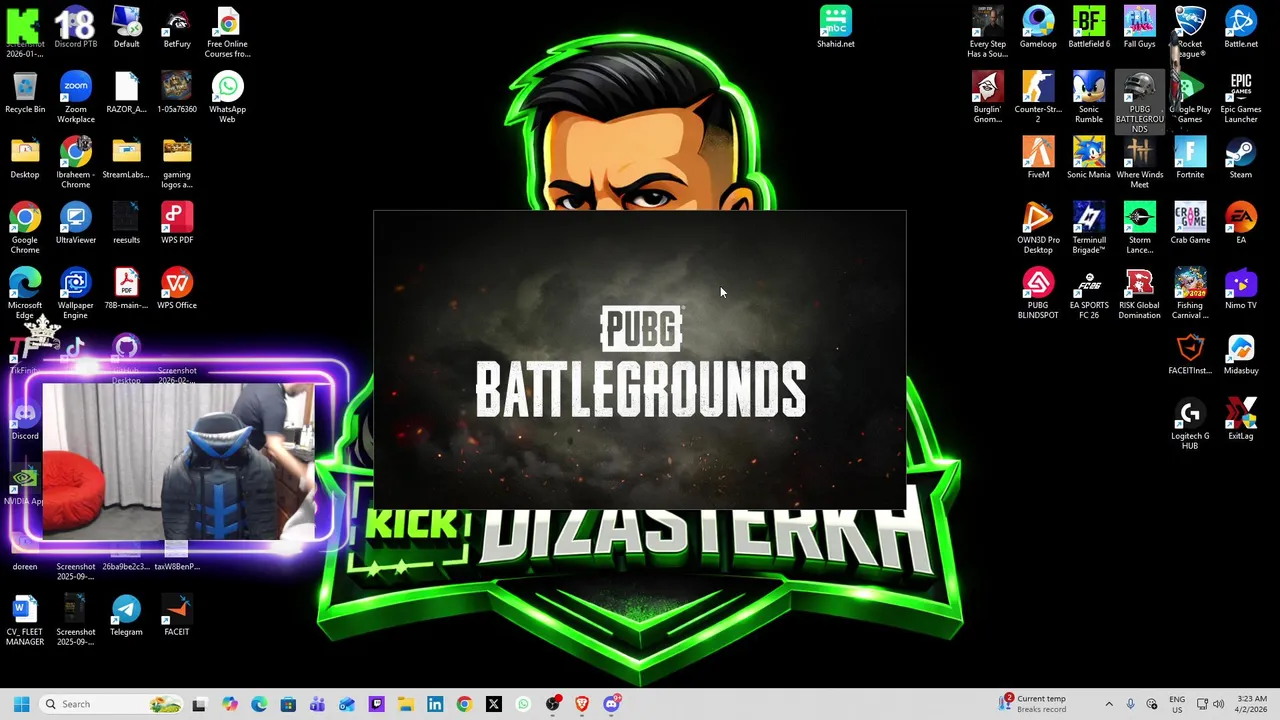1280x720 pixels.
Task: Open File Explorer from the taskbar
Action: coord(405,704)
